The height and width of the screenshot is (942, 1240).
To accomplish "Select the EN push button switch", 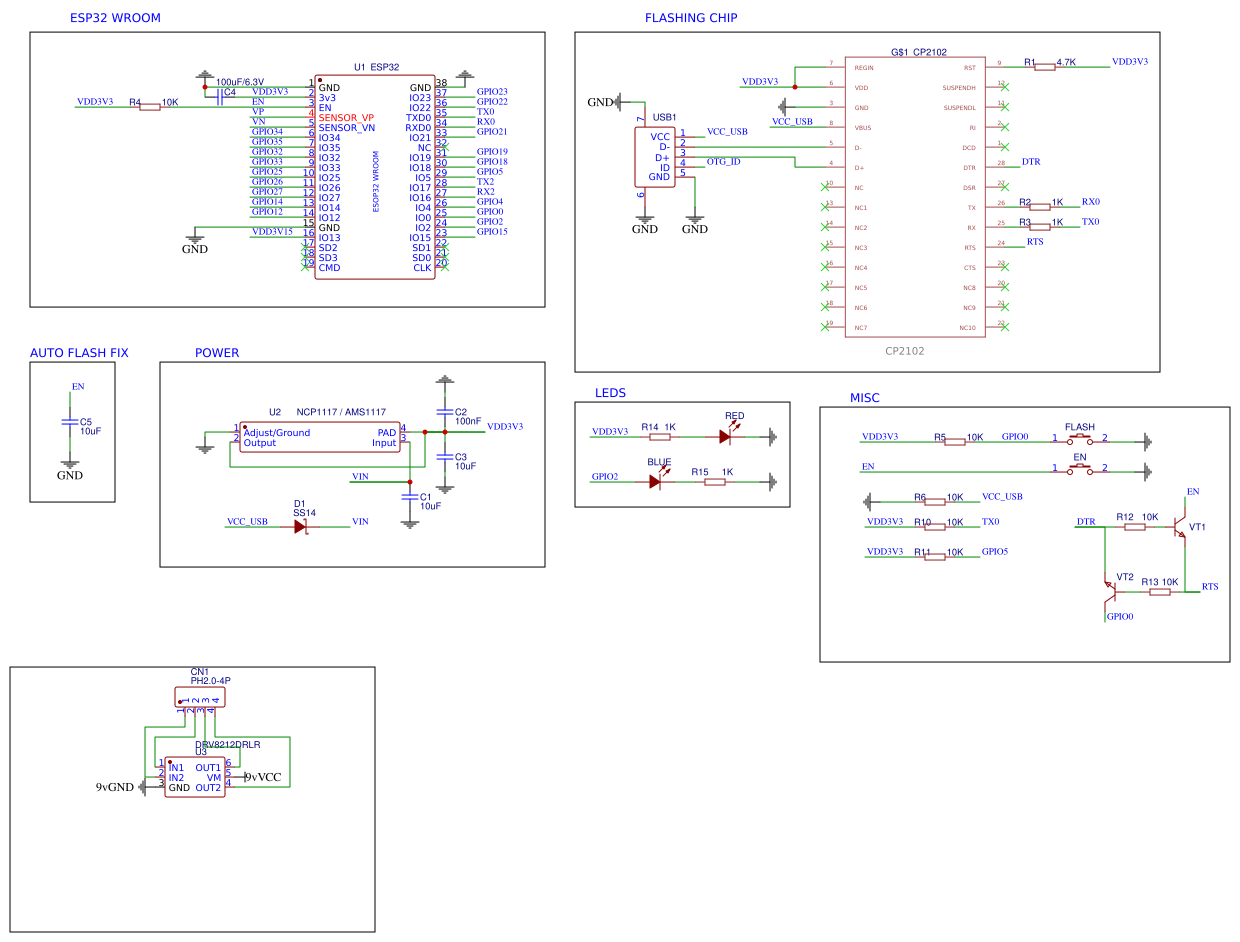I will coord(1080,468).
